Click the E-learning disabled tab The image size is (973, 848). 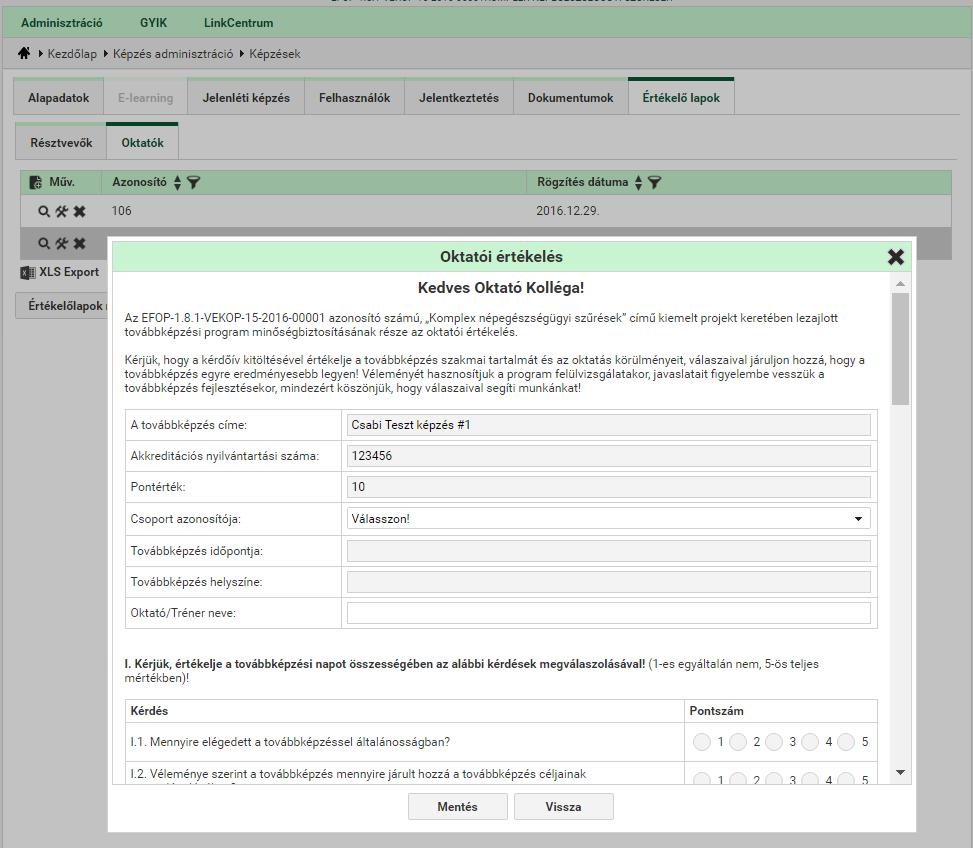click(x=145, y=97)
